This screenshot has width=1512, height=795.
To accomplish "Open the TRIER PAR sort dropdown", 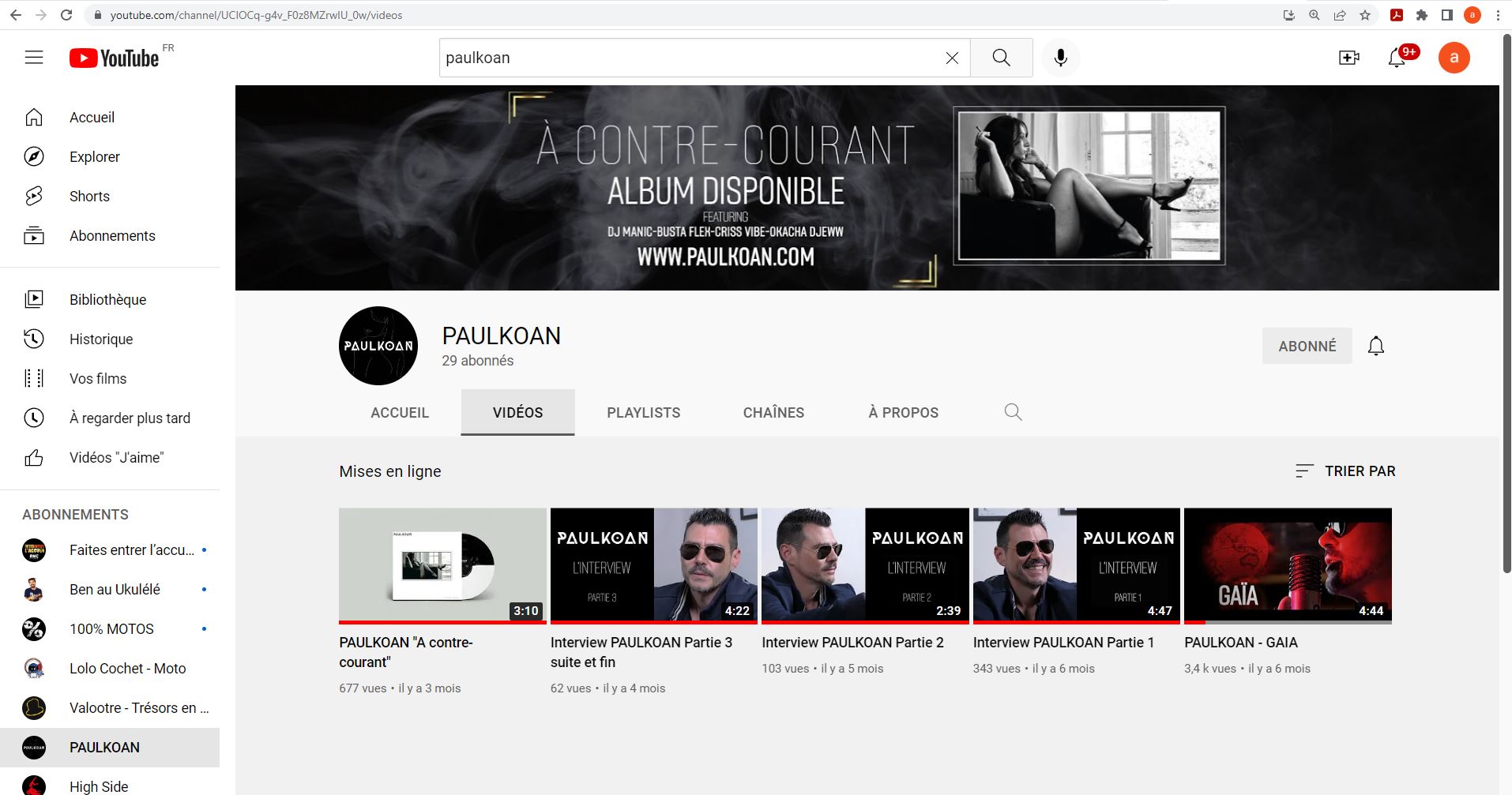I will (1345, 471).
